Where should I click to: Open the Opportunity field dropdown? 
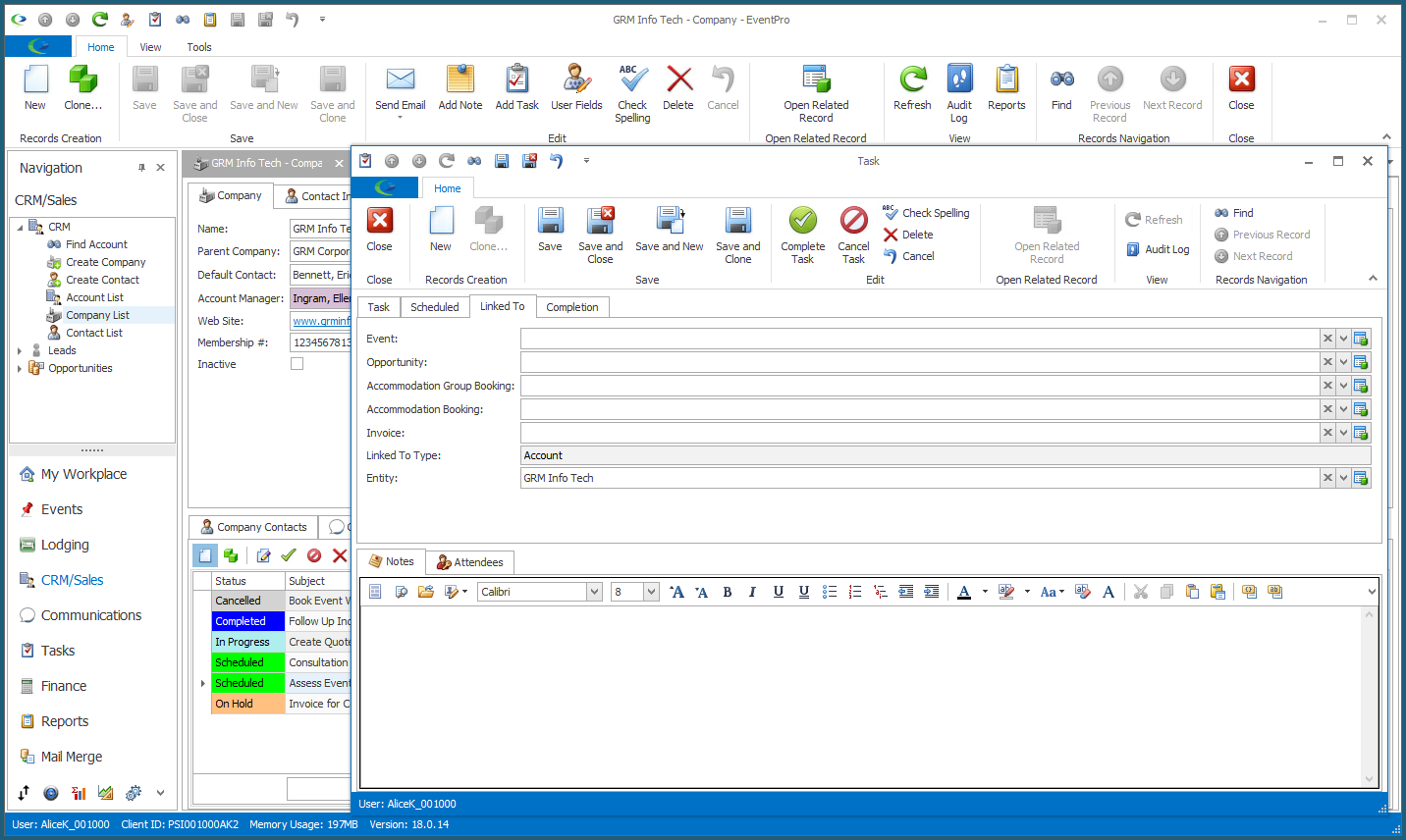(1343, 362)
